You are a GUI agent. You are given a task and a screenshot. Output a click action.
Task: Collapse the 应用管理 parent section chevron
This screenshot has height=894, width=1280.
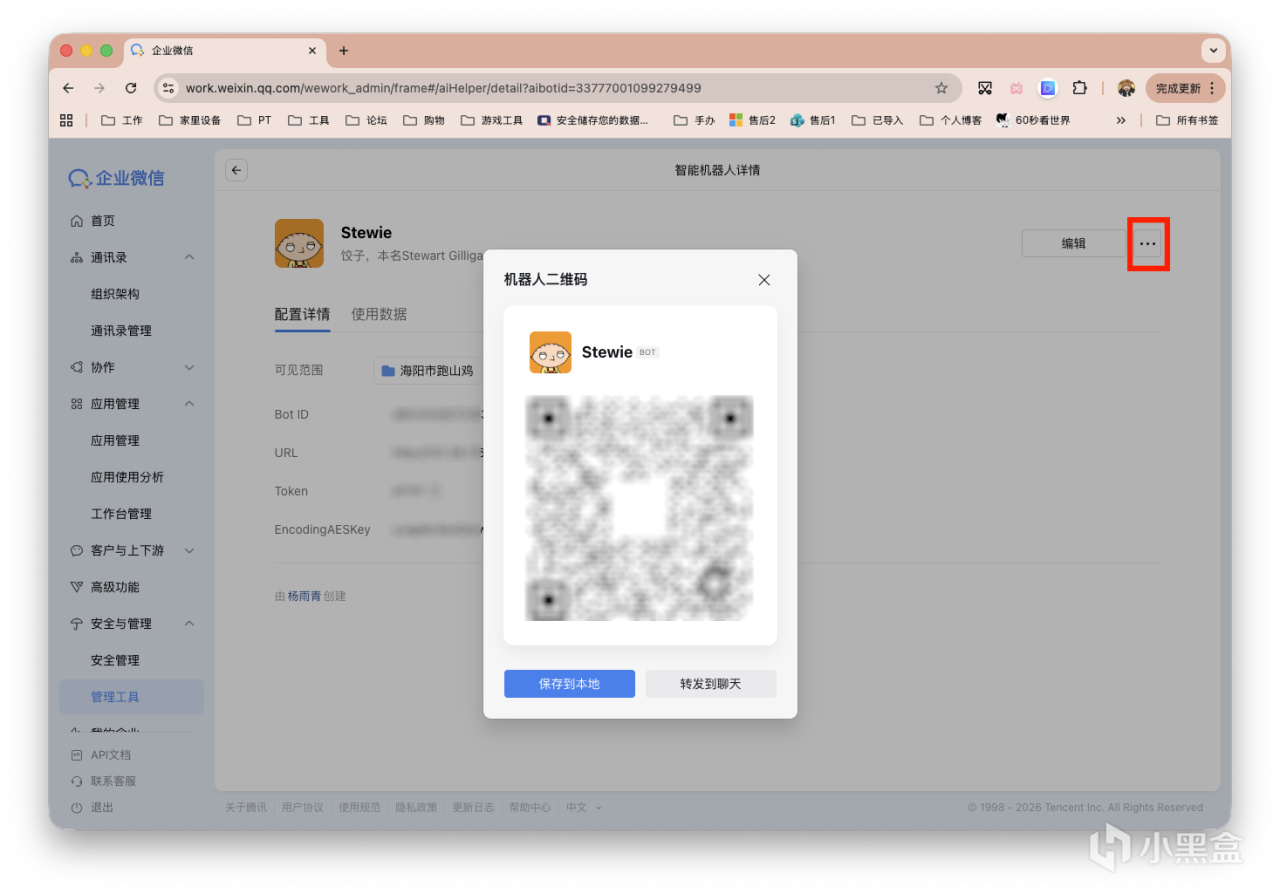(189, 404)
